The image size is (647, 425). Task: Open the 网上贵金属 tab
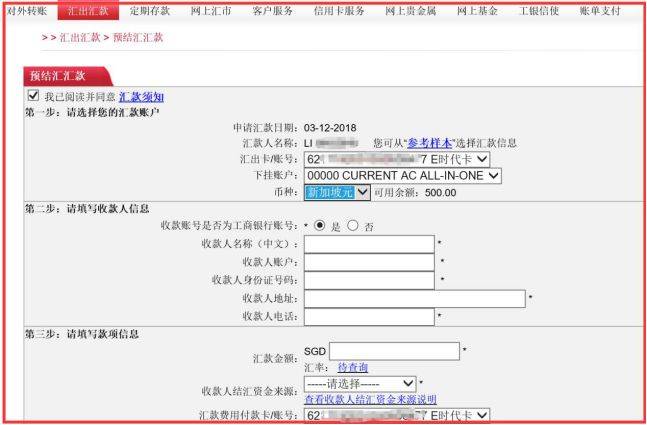pos(412,11)
